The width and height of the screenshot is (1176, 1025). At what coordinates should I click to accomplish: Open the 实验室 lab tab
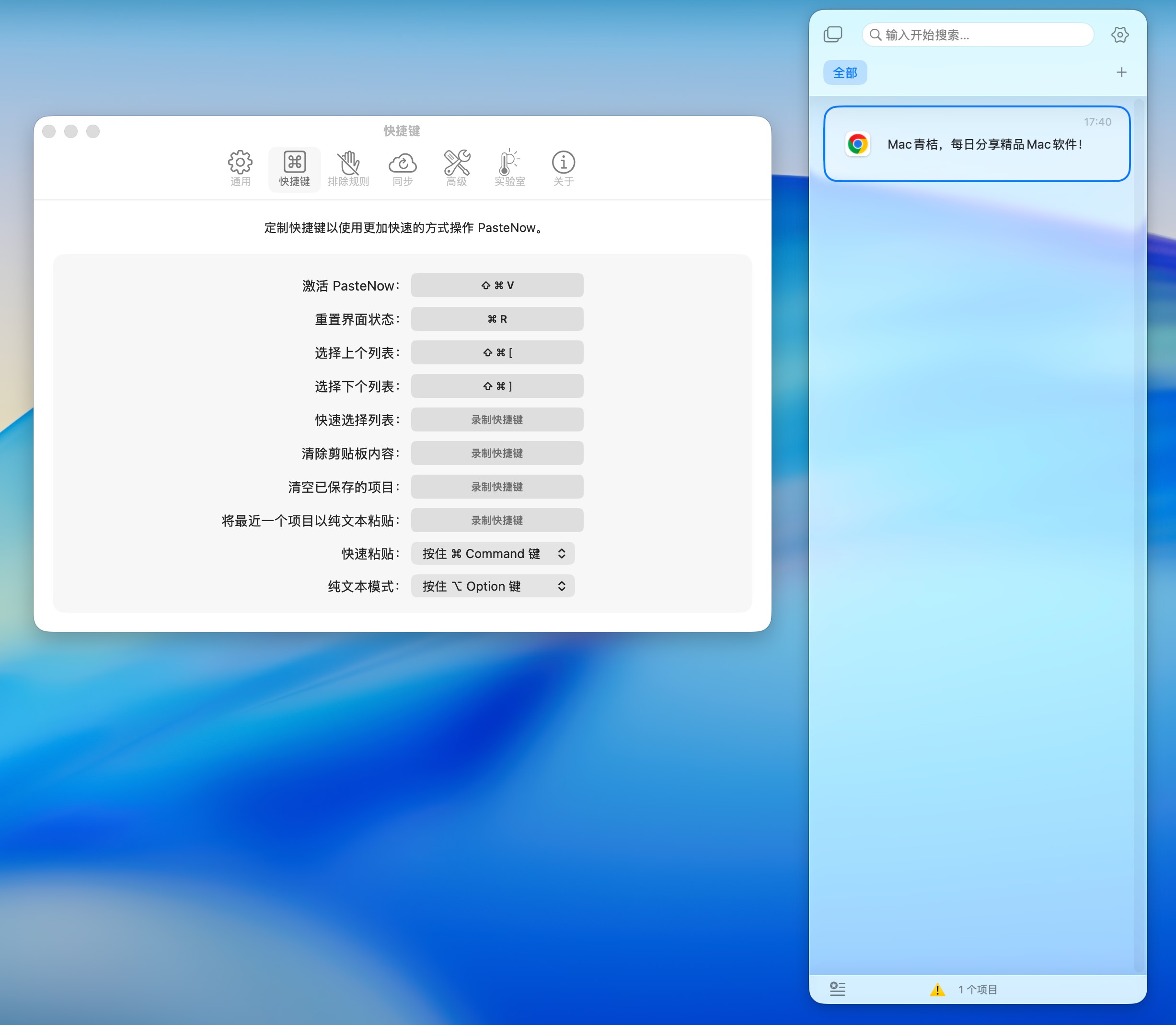pos(509,168)
